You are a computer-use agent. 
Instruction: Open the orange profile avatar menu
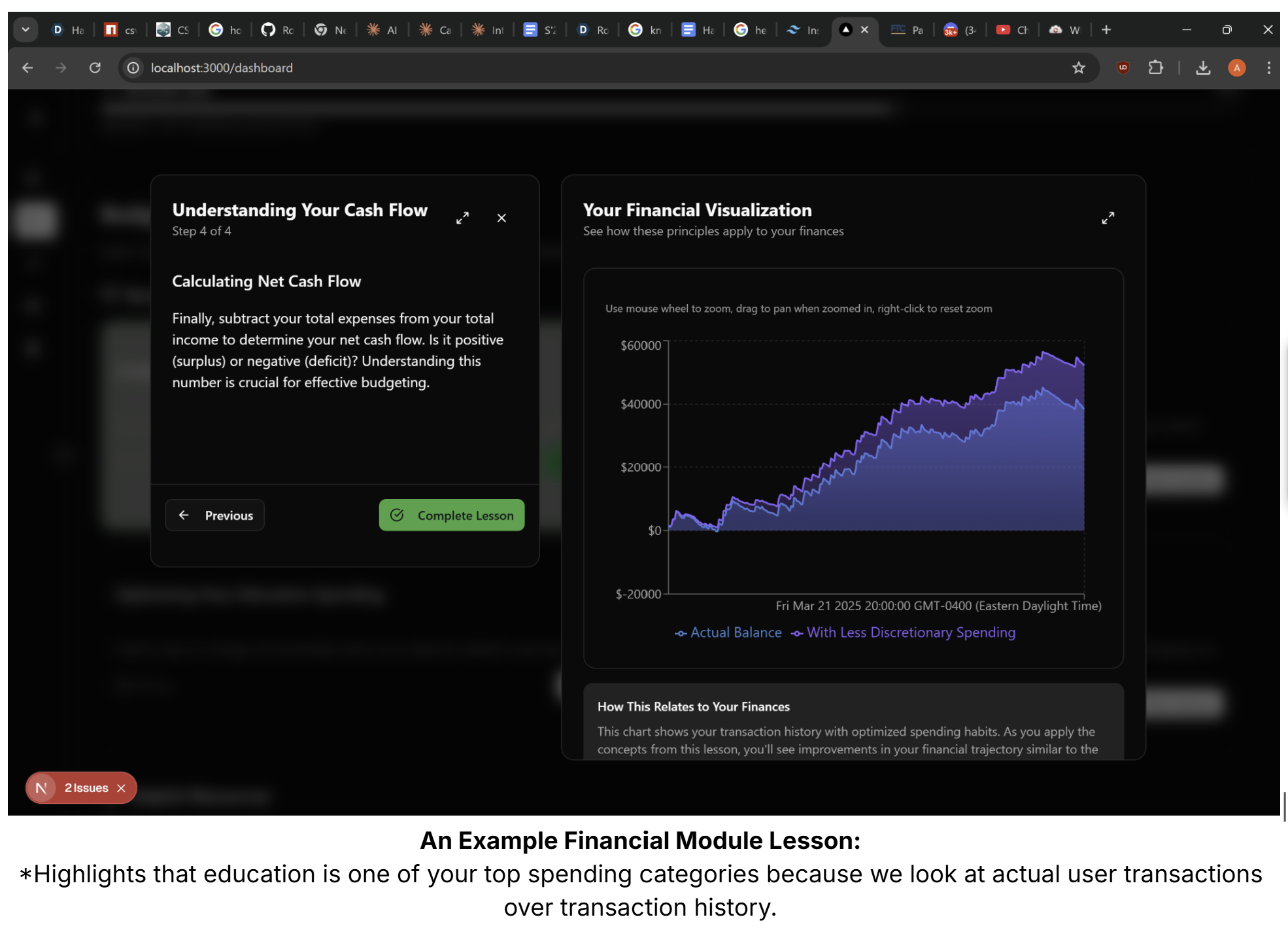[x=1236, y=68]
